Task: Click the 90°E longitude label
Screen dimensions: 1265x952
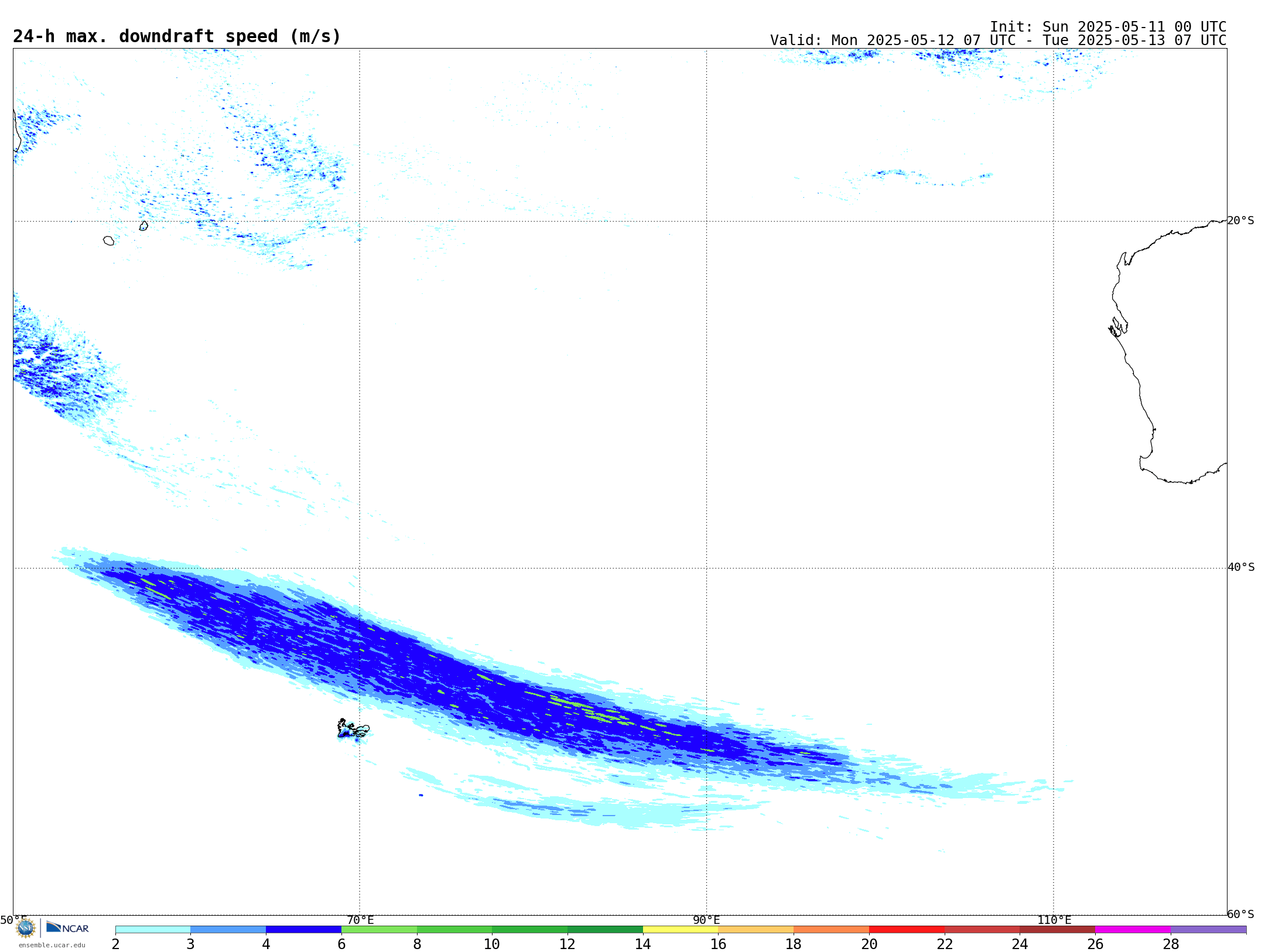Action: pyautogui.click(x=706, y=920)
